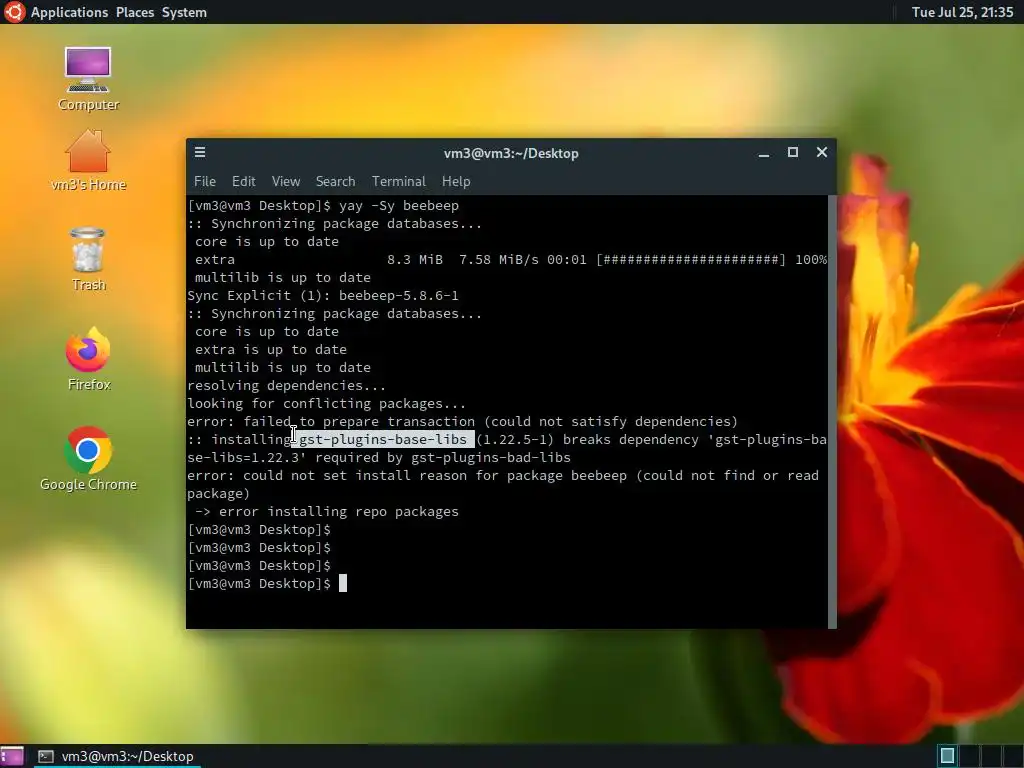
Task: Open the Applications menu in top panel
Action: pos(69,12)
